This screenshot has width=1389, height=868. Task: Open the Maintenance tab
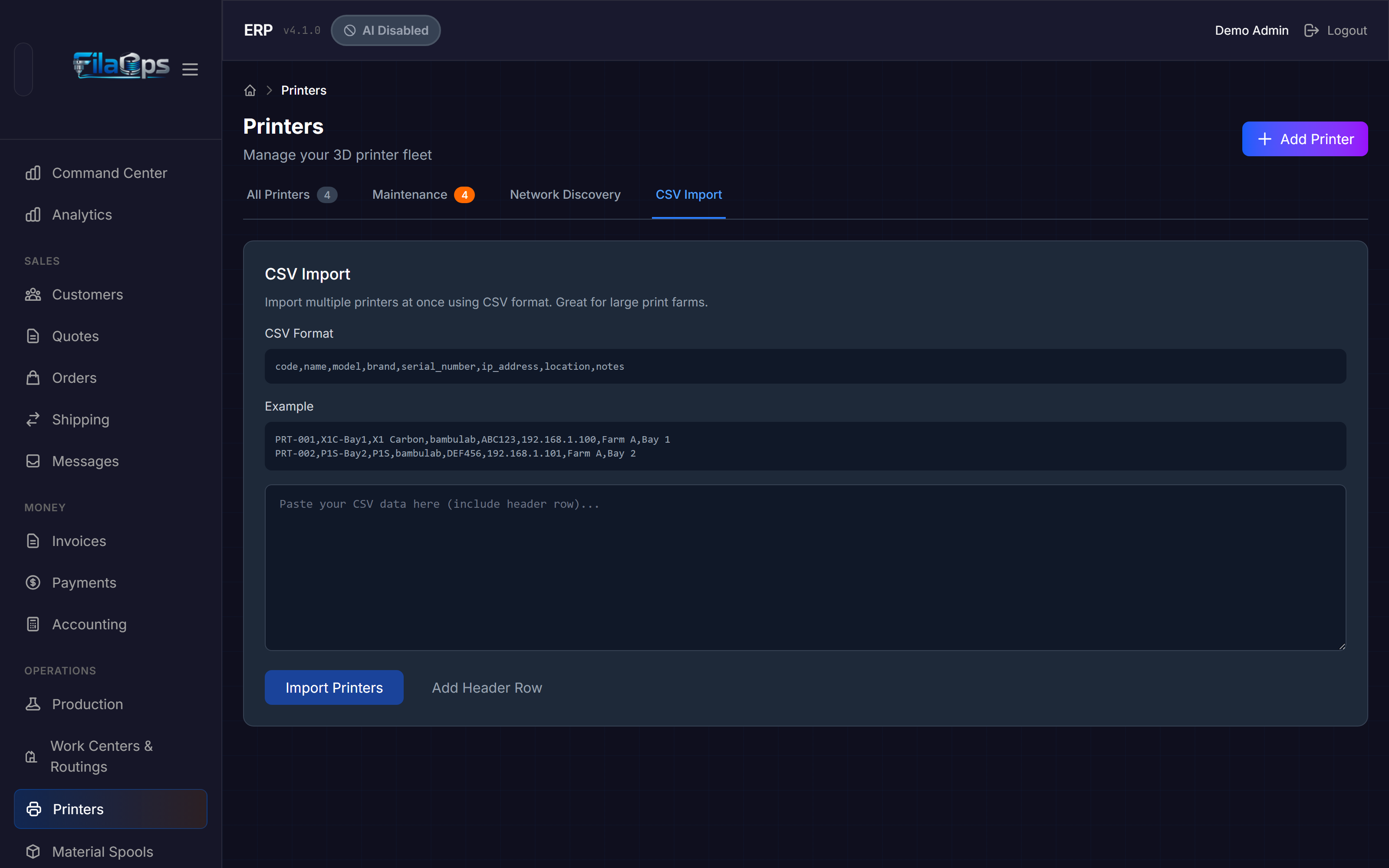[x=423, y=194]
